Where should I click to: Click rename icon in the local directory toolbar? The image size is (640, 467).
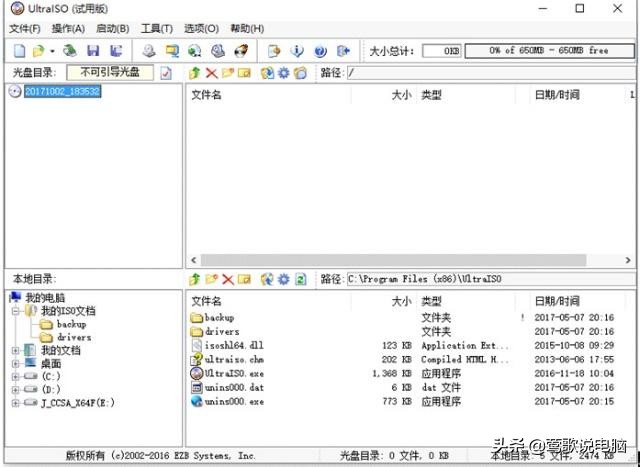(x=244, y=279)
